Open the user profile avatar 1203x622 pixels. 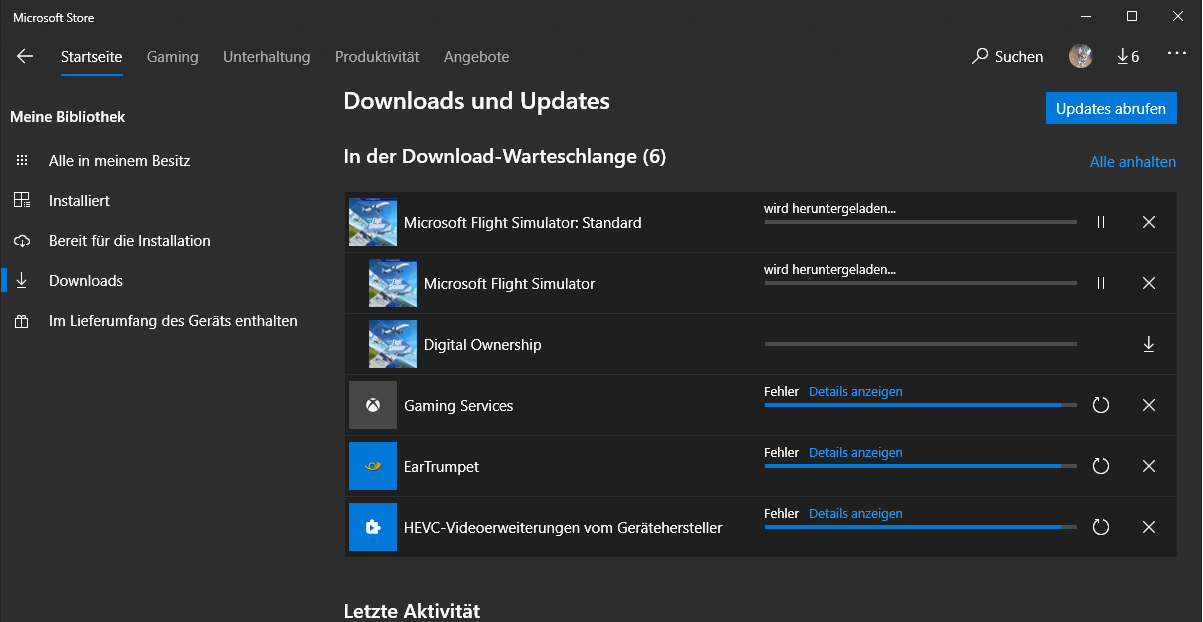1080,56
